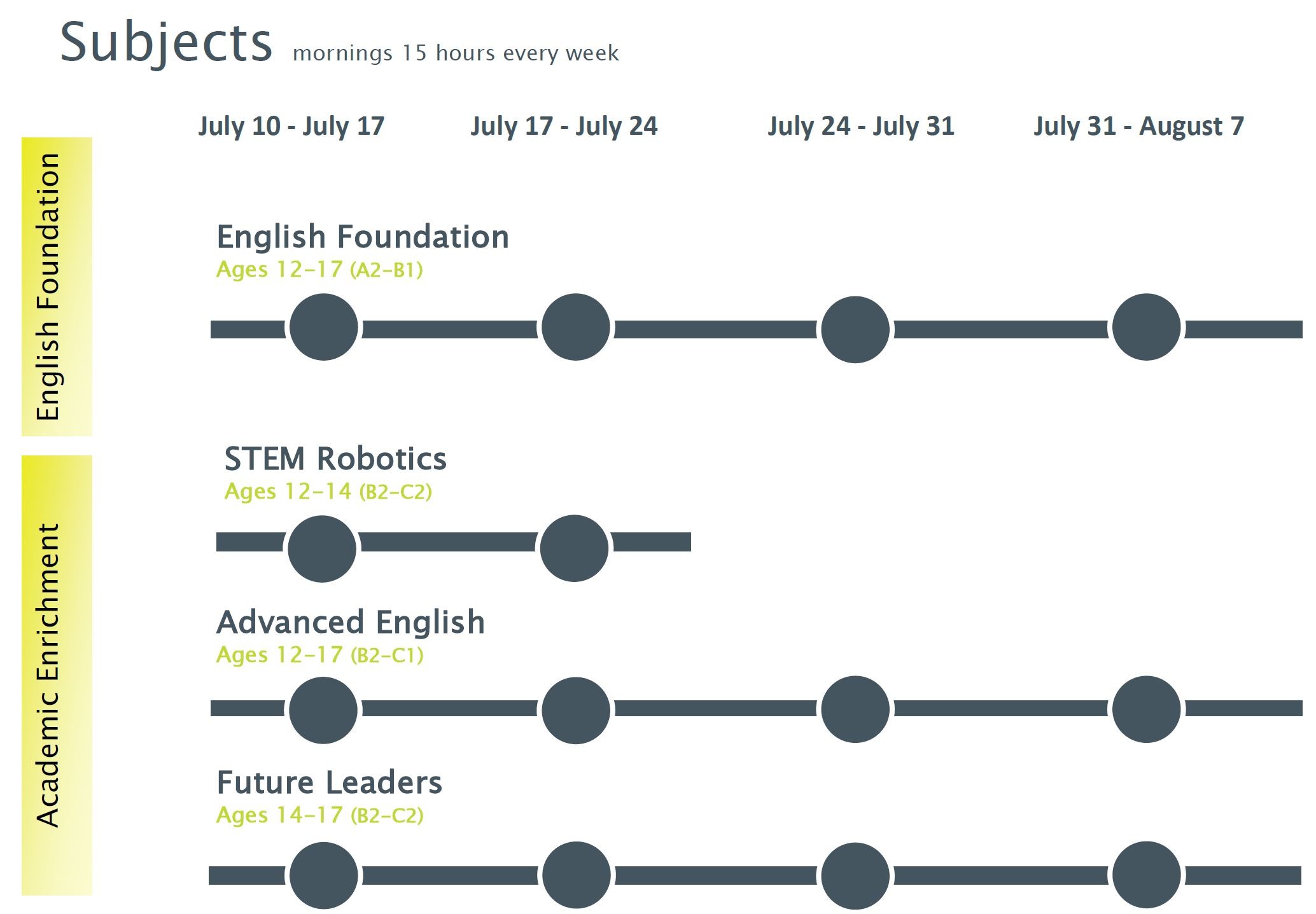The height and width of the screenshot is (914, 1316).
Task: Click the Subjects page heading
Action: (166, 43)
